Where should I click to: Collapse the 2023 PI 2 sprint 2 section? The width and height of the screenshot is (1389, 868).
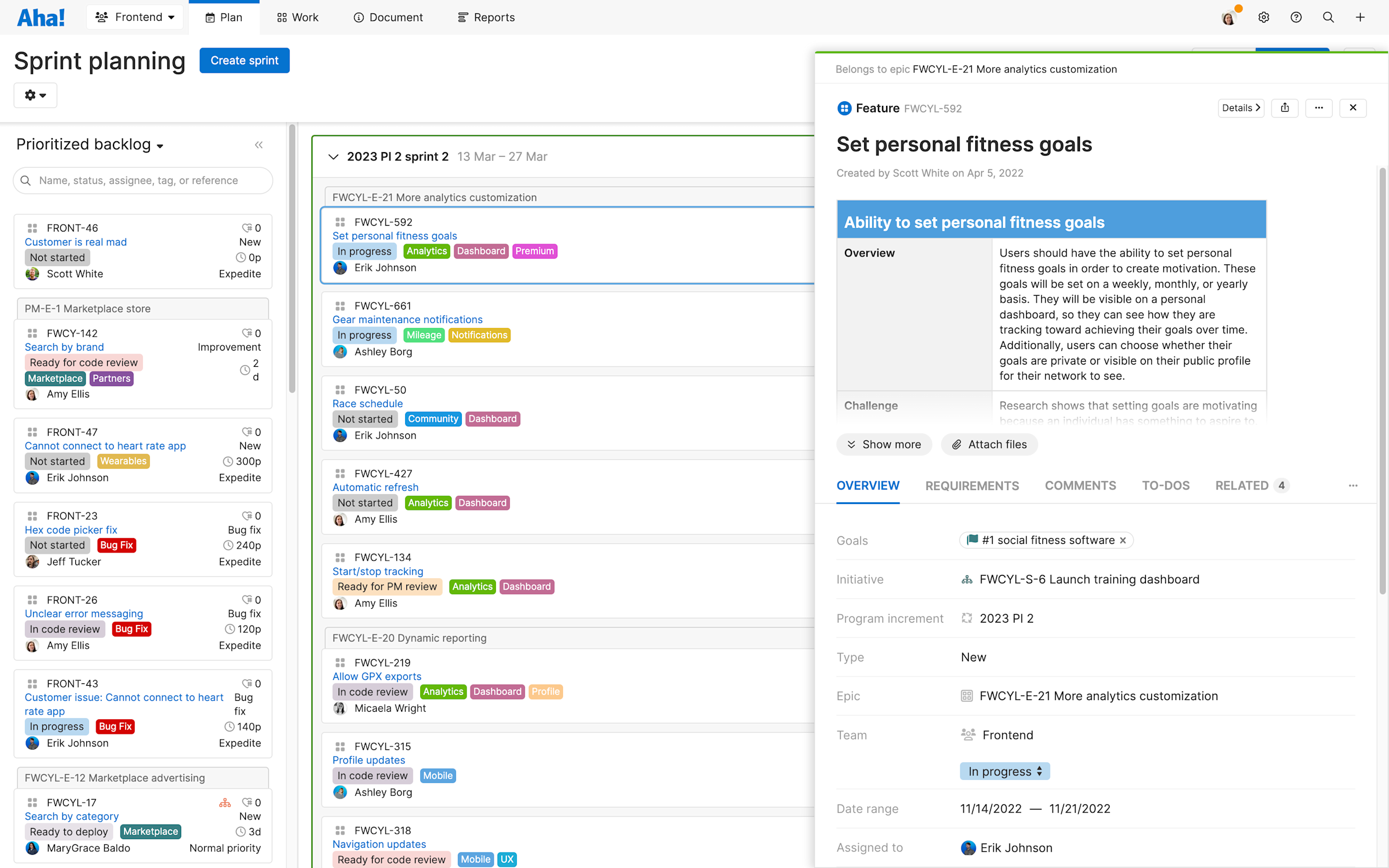(x=333, y=156)
